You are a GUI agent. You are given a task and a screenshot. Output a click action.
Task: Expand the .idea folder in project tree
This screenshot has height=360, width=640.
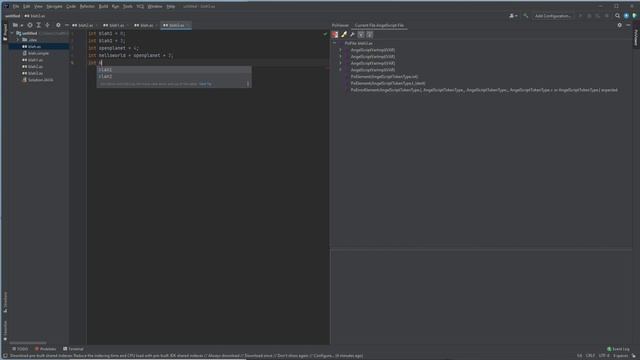coord(18,40)
